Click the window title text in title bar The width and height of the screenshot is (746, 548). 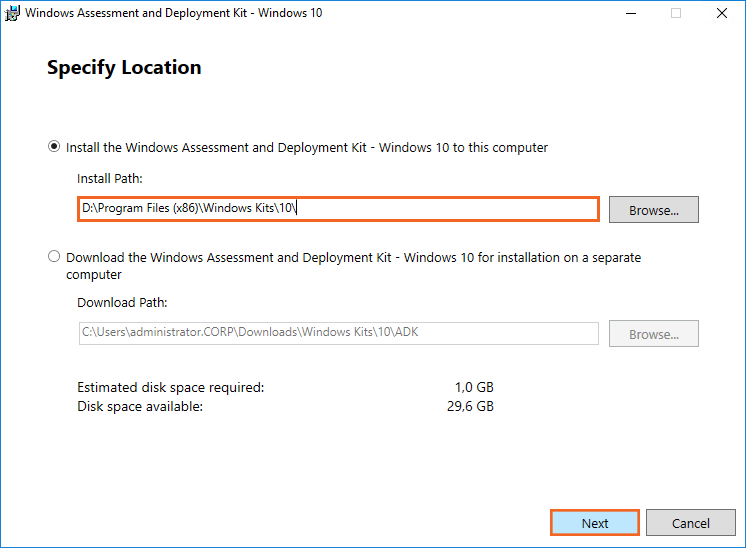click(173, 13)
